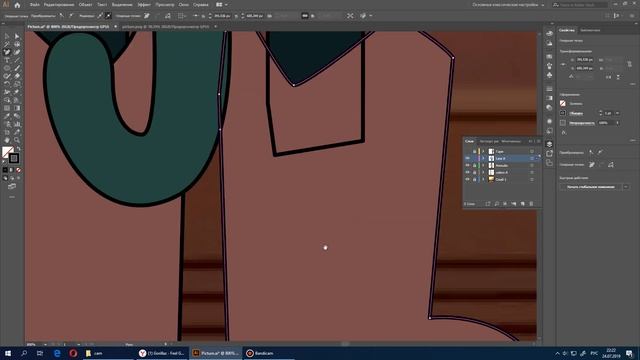Open the quick actions dropdown arrow
The image size is (640, 360).
point(626,187)
